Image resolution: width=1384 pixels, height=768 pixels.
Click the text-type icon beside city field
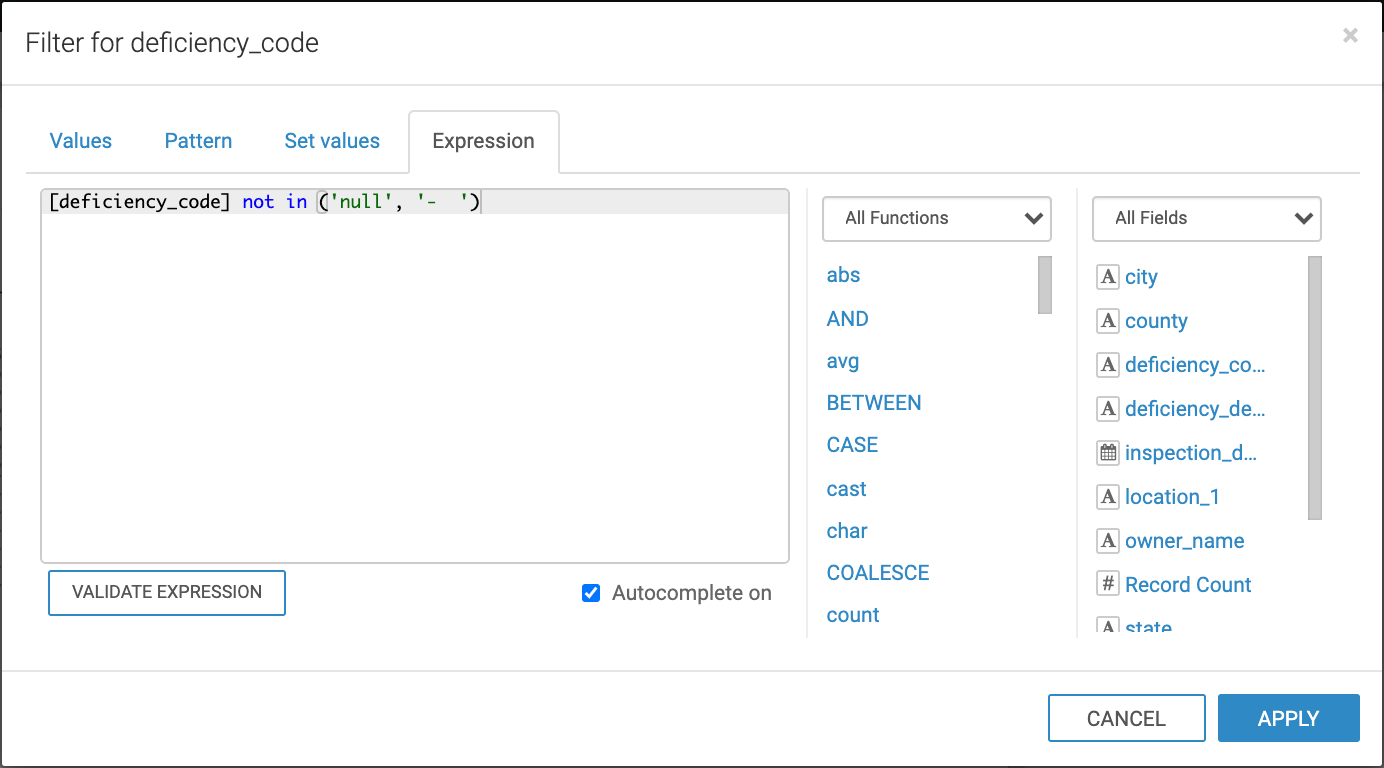pos(1107,277)
